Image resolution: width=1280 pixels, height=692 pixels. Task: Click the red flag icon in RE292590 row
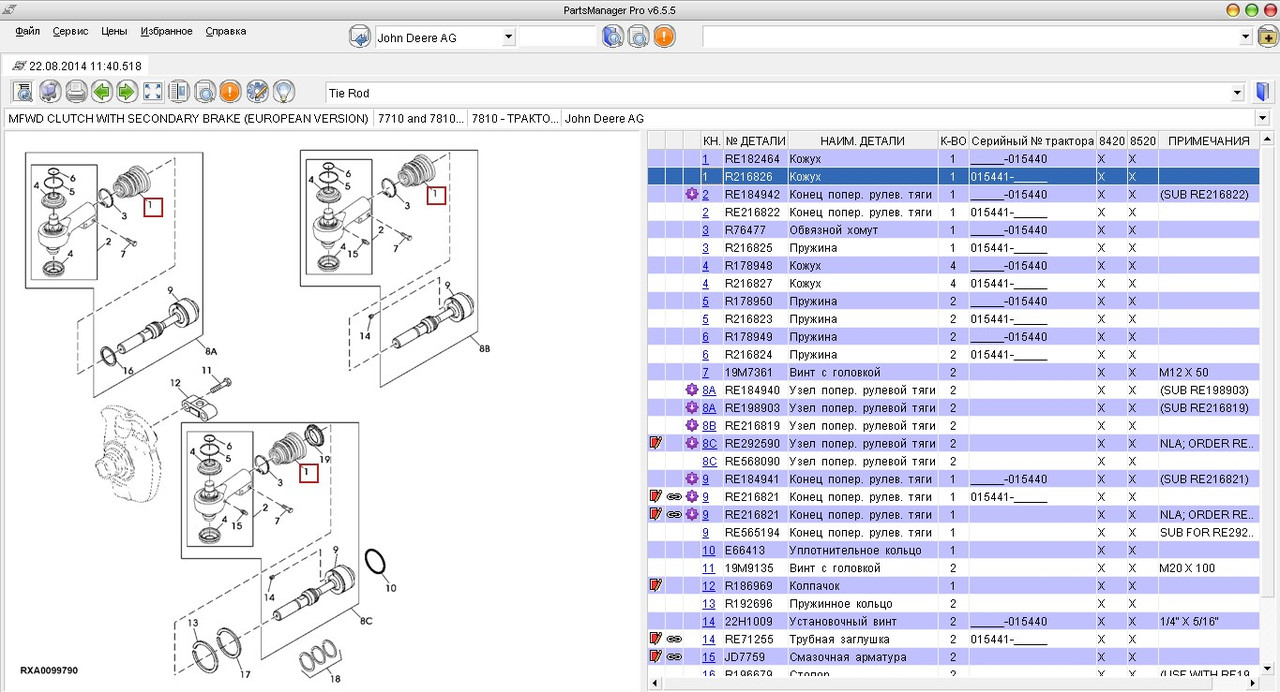tap(656, 443)
